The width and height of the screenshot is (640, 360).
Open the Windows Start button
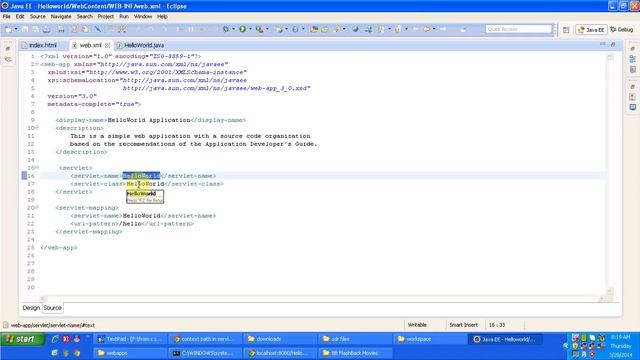tap(22, 339)
